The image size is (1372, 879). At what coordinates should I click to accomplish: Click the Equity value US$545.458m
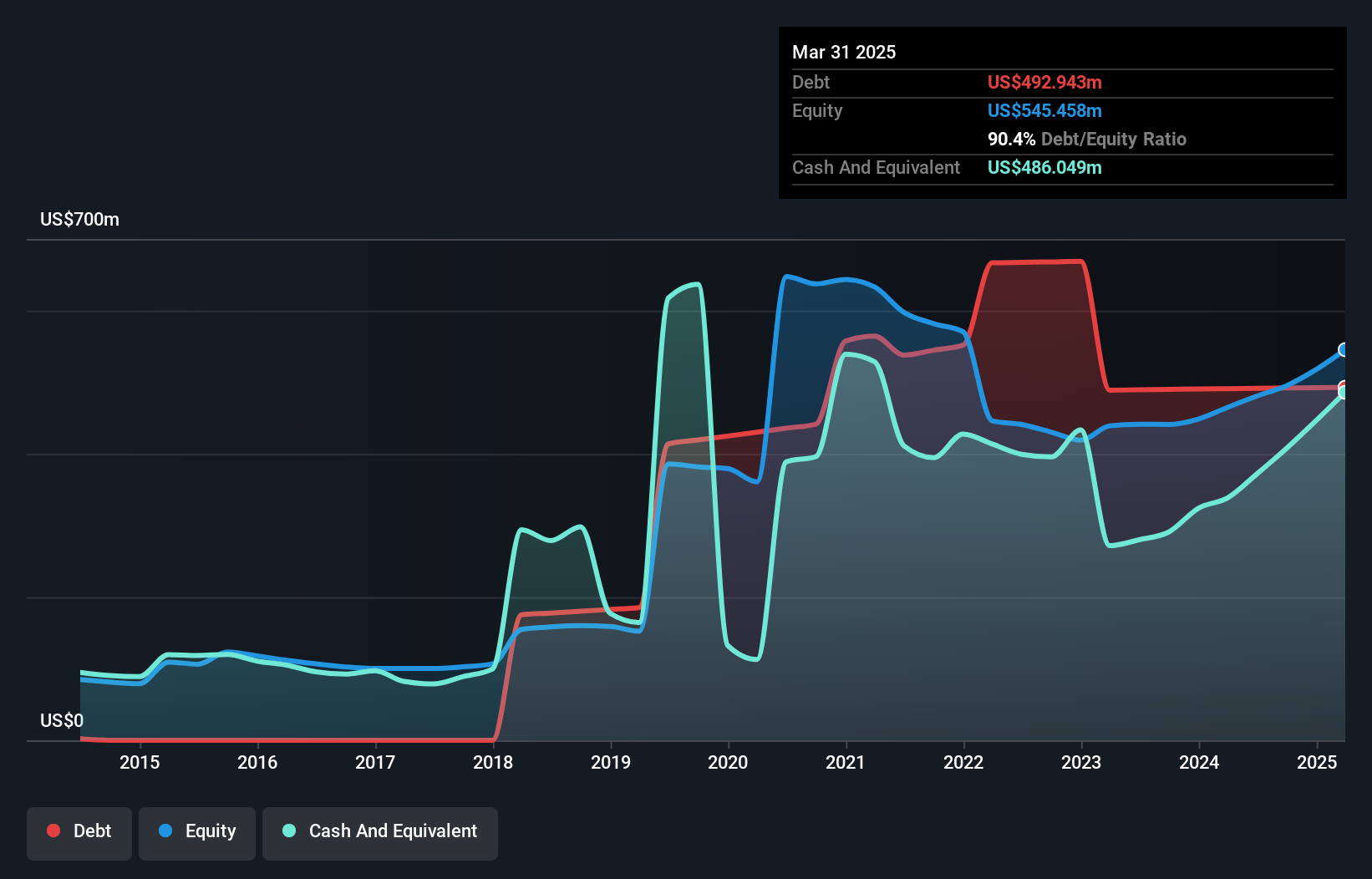(x=1044, y=110)
